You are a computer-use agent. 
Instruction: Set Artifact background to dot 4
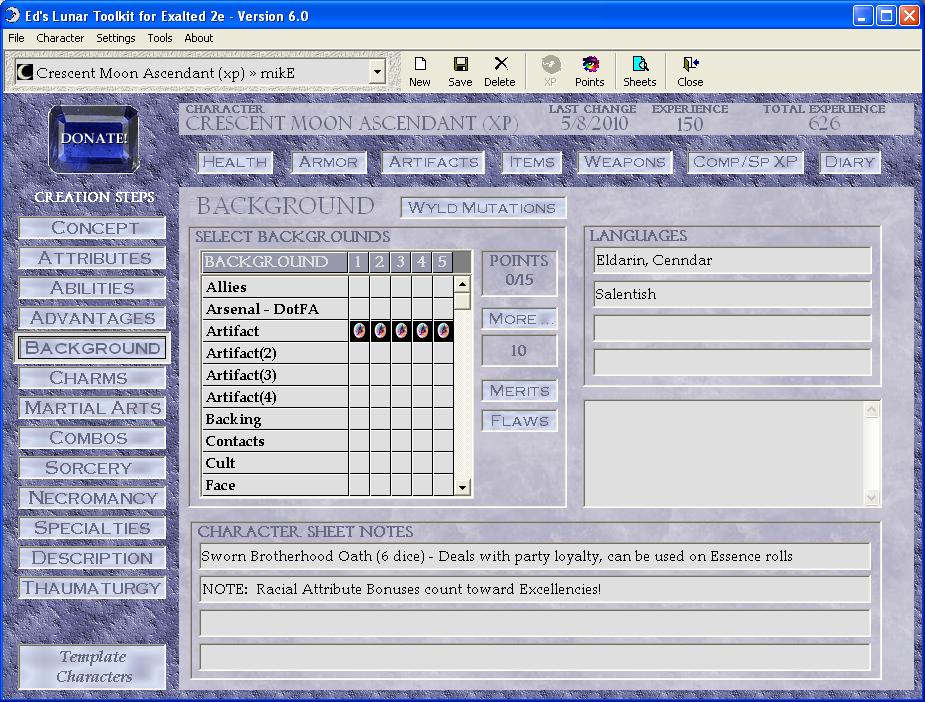[422, 331]
